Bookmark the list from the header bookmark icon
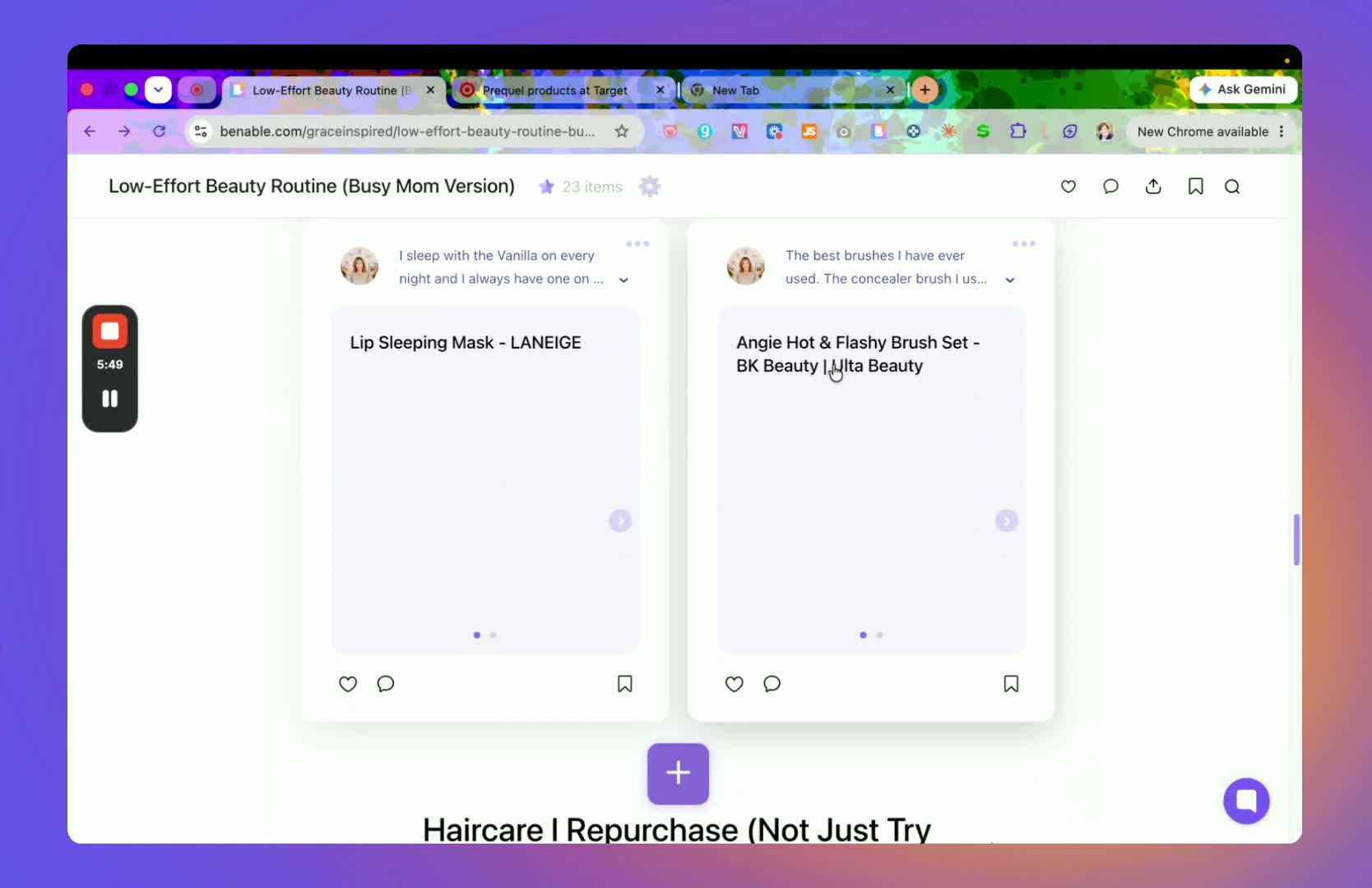1372x888 pixels. point(1196,187)
